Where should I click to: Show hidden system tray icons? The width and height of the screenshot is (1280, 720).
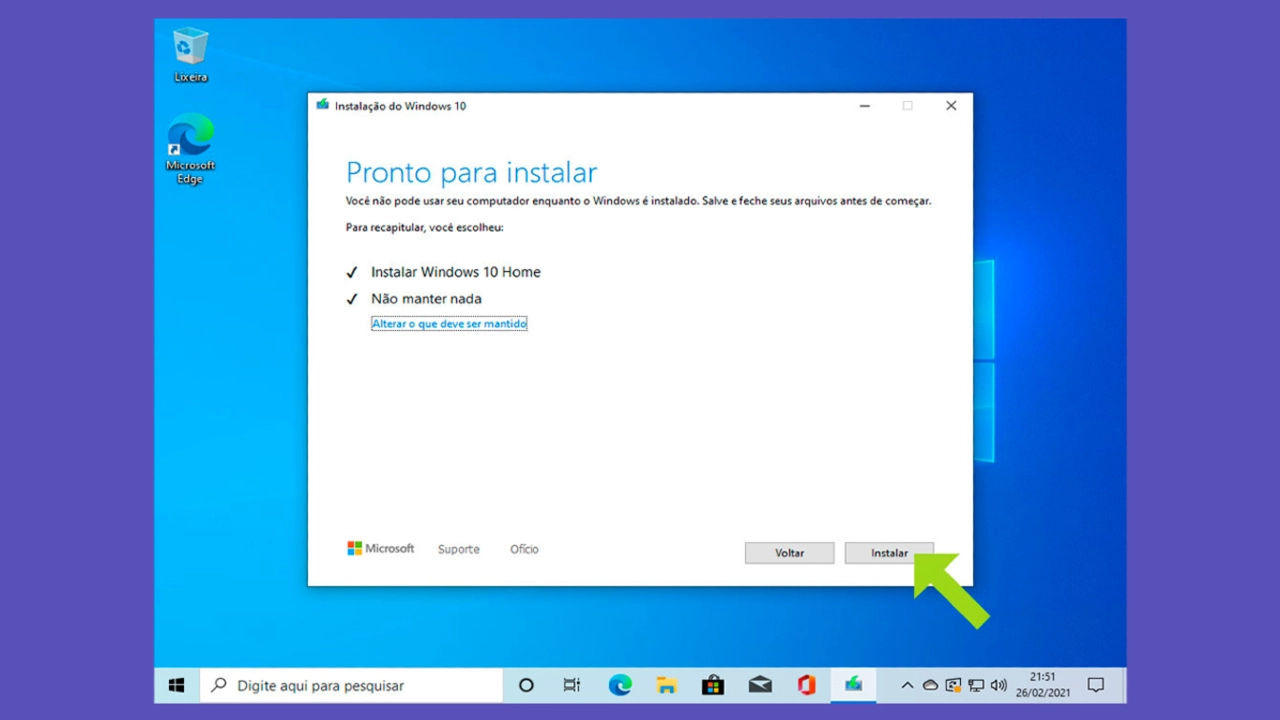(907, 685)
